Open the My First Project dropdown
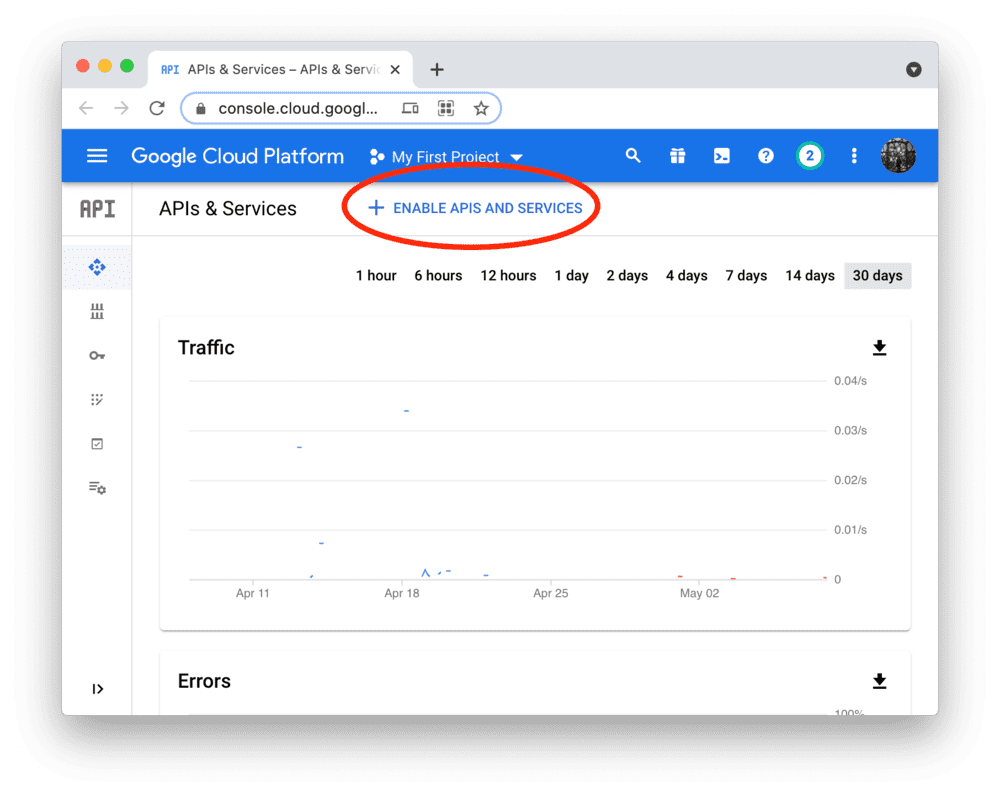1000x797 pixels. (446, 156)
